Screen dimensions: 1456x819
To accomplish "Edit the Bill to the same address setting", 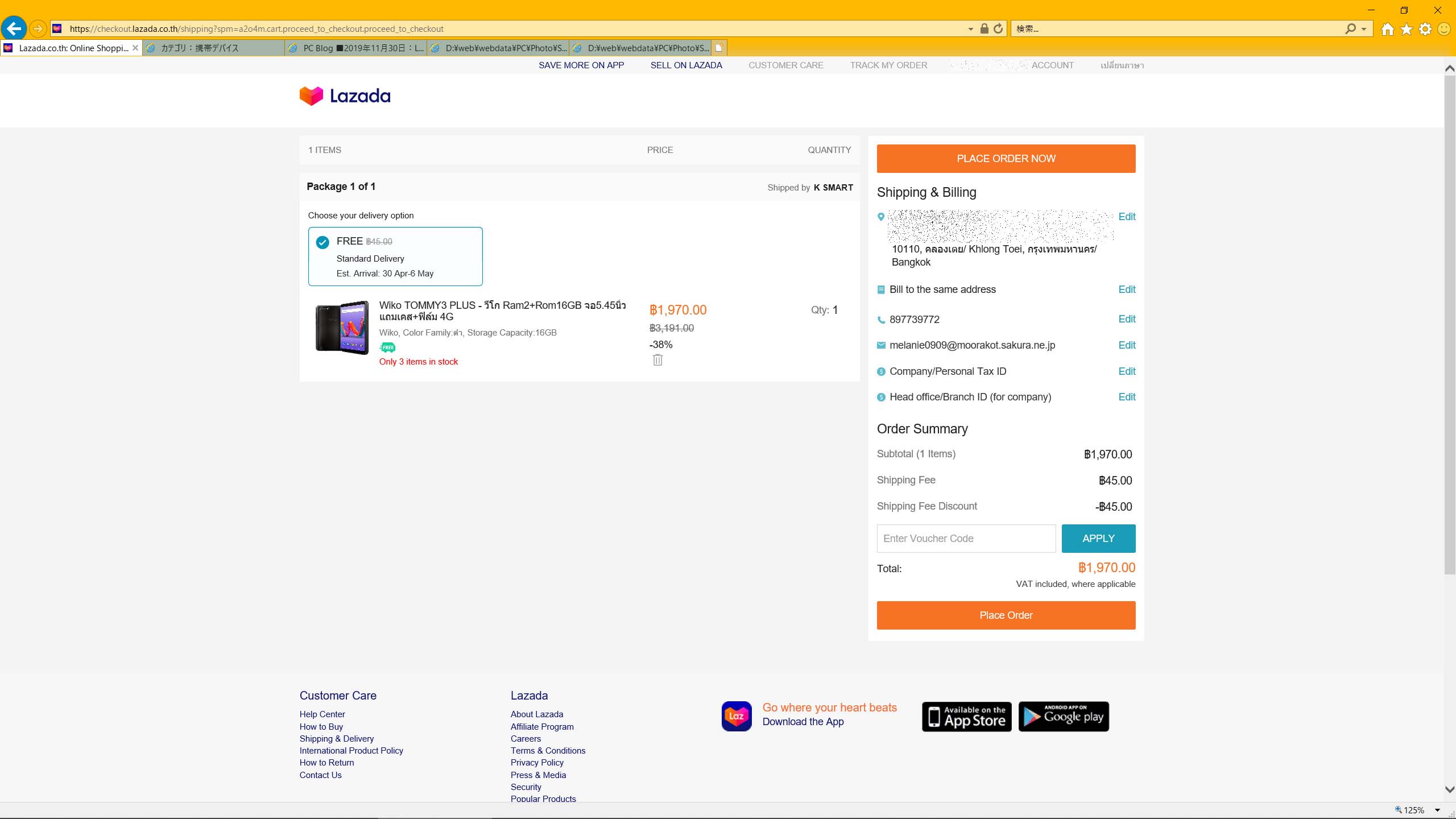I will 1127,289.
